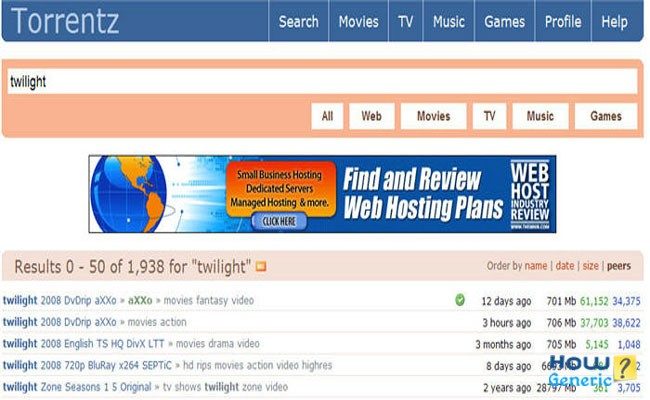Click the orange RSS feed icon beside results
This screenshot has height=400, width=650.
click(261, 266)
